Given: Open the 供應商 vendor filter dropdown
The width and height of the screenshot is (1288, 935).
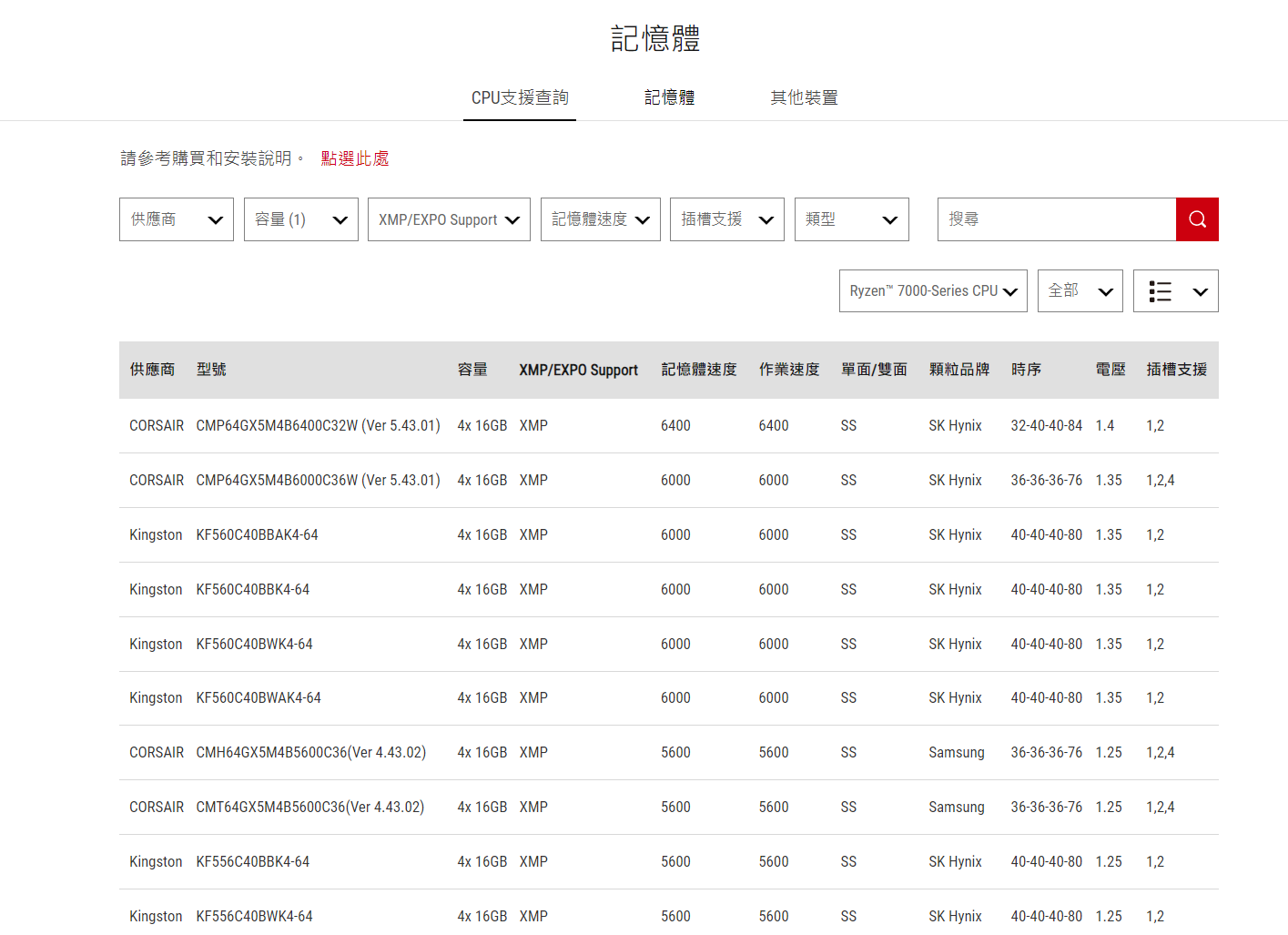Looking at the screenshot, I should (x=177, y=219).
